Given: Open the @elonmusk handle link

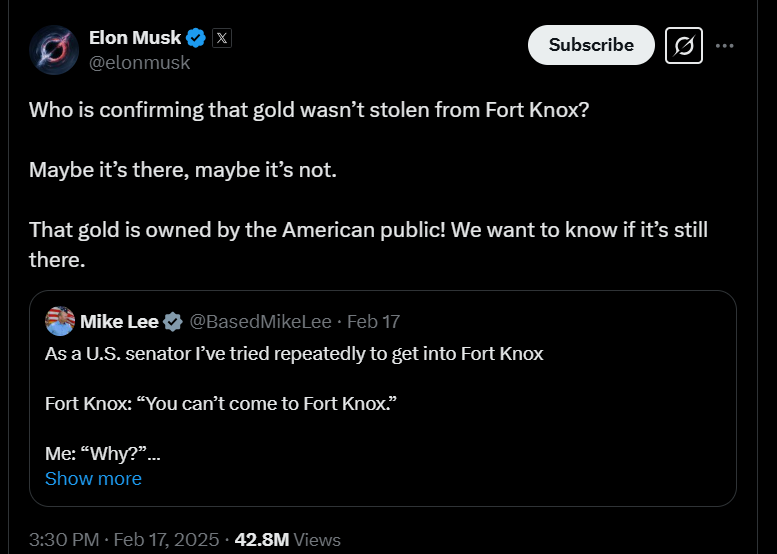Looking at the screenshot, I should pos(139,63).
